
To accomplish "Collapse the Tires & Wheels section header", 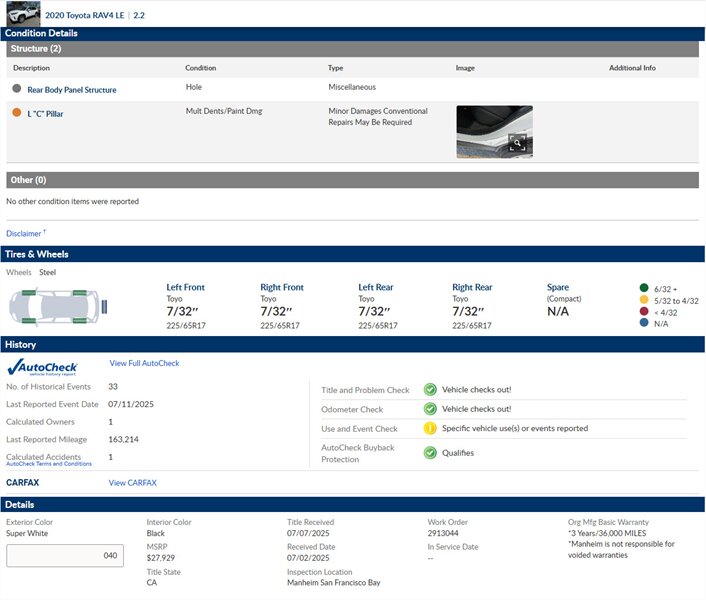I will (353, 254).
